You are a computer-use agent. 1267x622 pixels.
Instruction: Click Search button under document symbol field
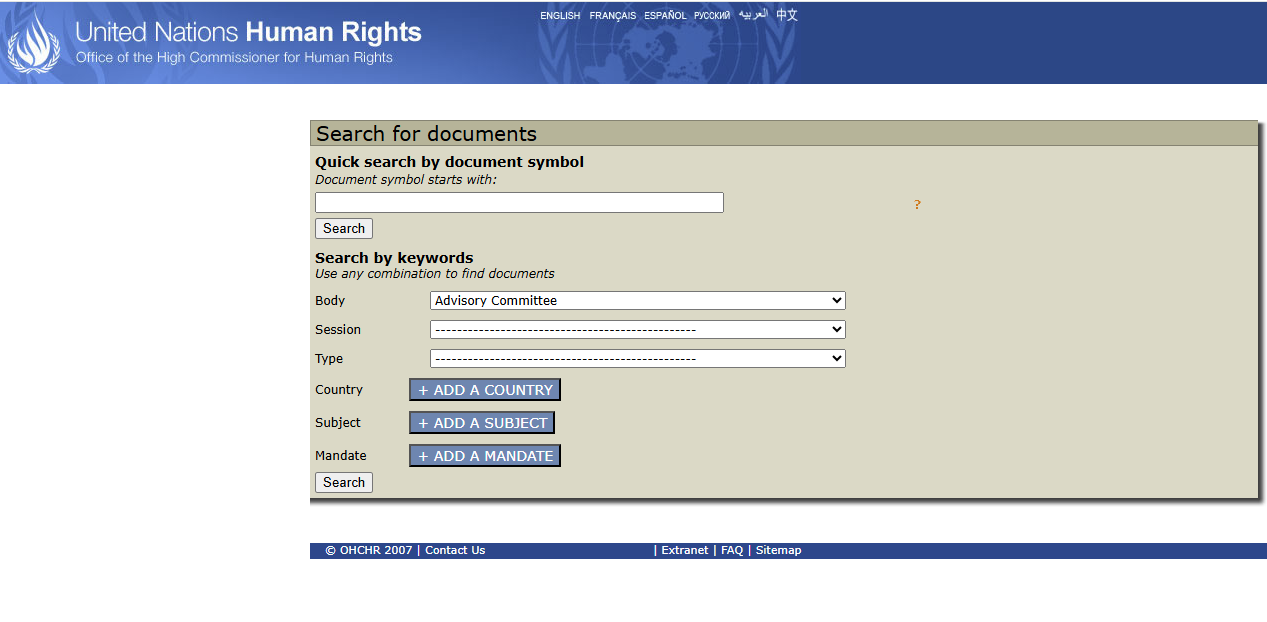[343, 228]
